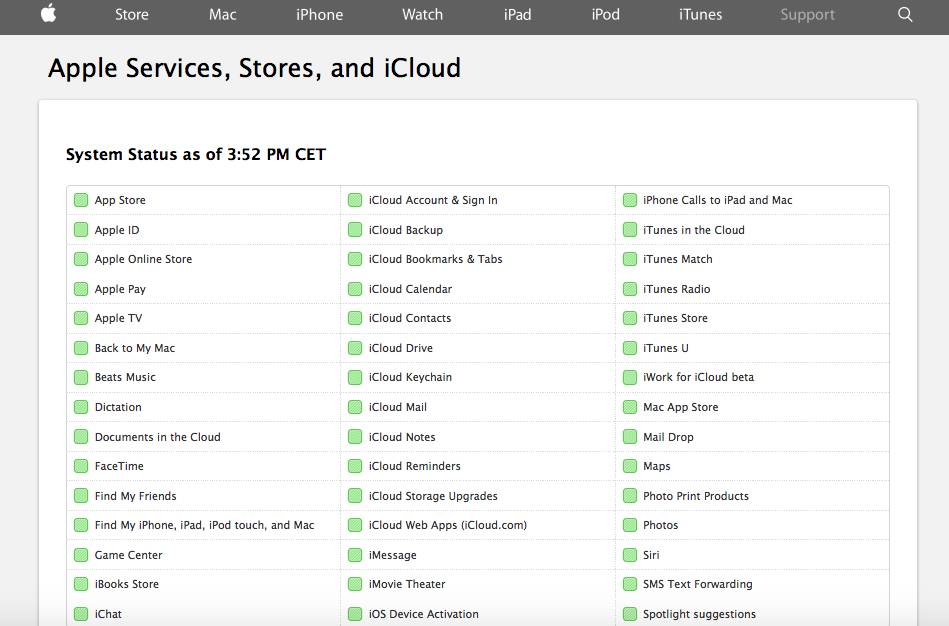
Task: Click the Mac App Store service text
Action: [681, 407]
